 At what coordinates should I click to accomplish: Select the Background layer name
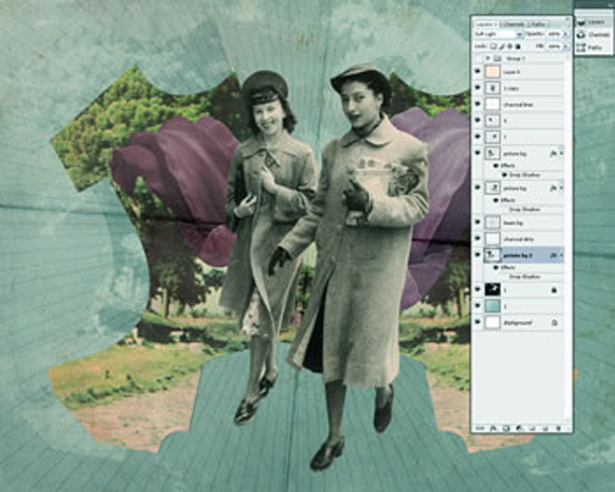[x=518, y=323]
